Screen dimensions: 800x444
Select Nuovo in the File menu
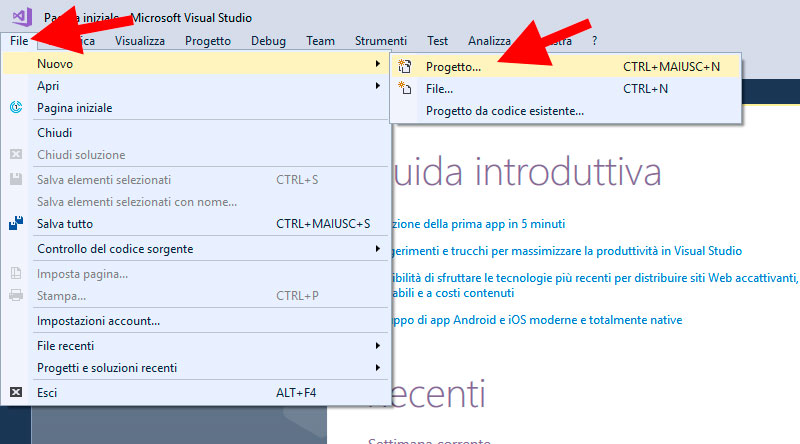[196, 64]
